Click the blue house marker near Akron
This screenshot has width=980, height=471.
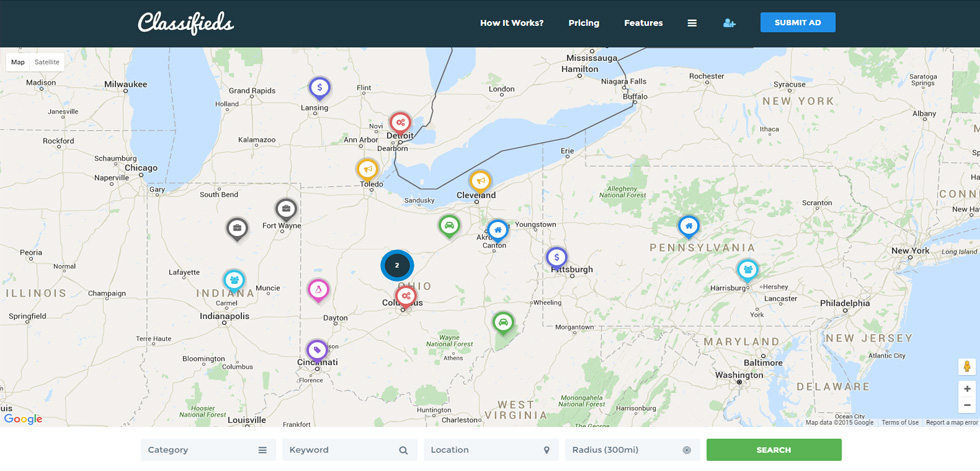[x=498, y=231]
